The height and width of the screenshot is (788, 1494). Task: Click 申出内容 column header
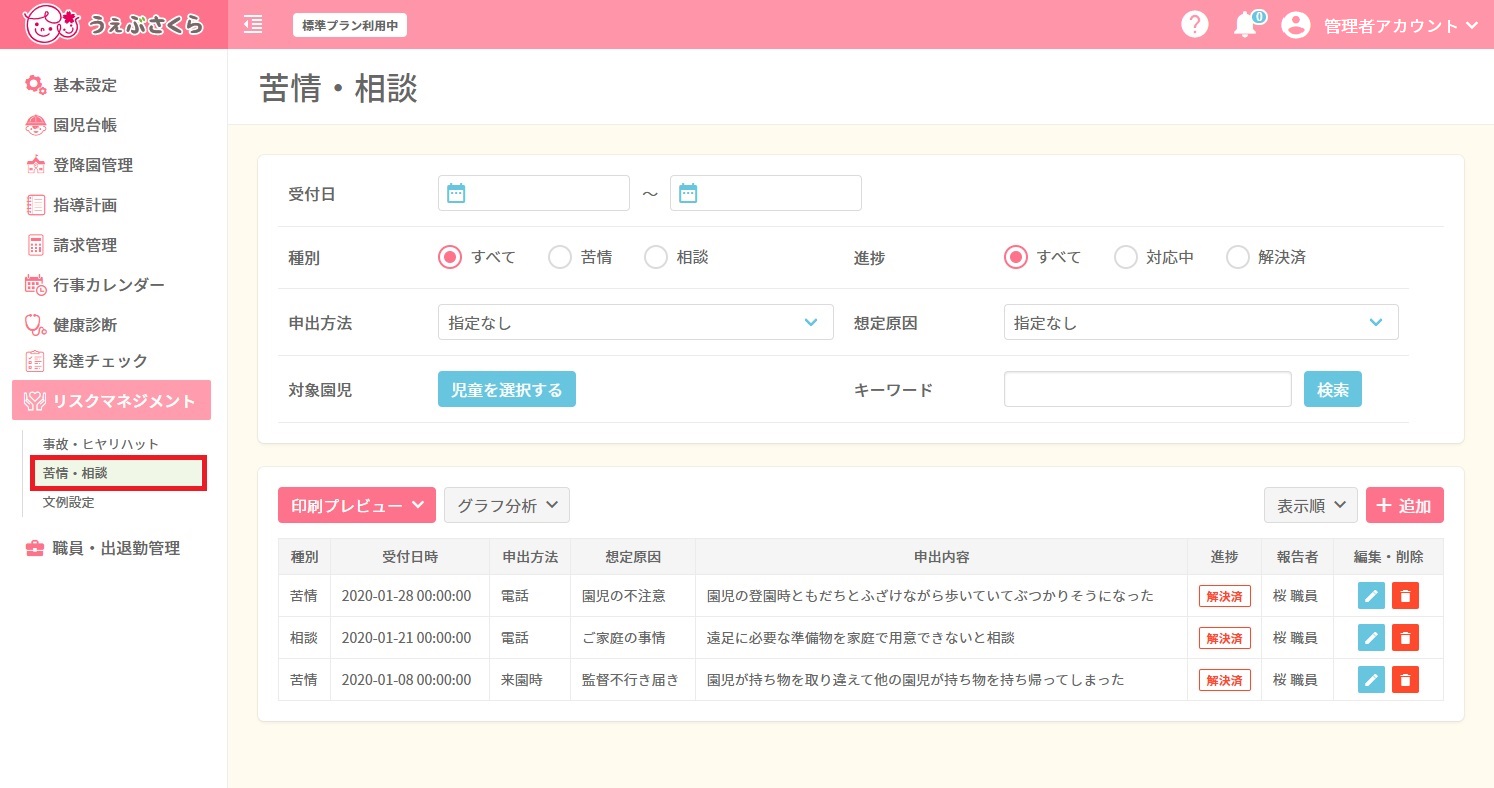941,557
